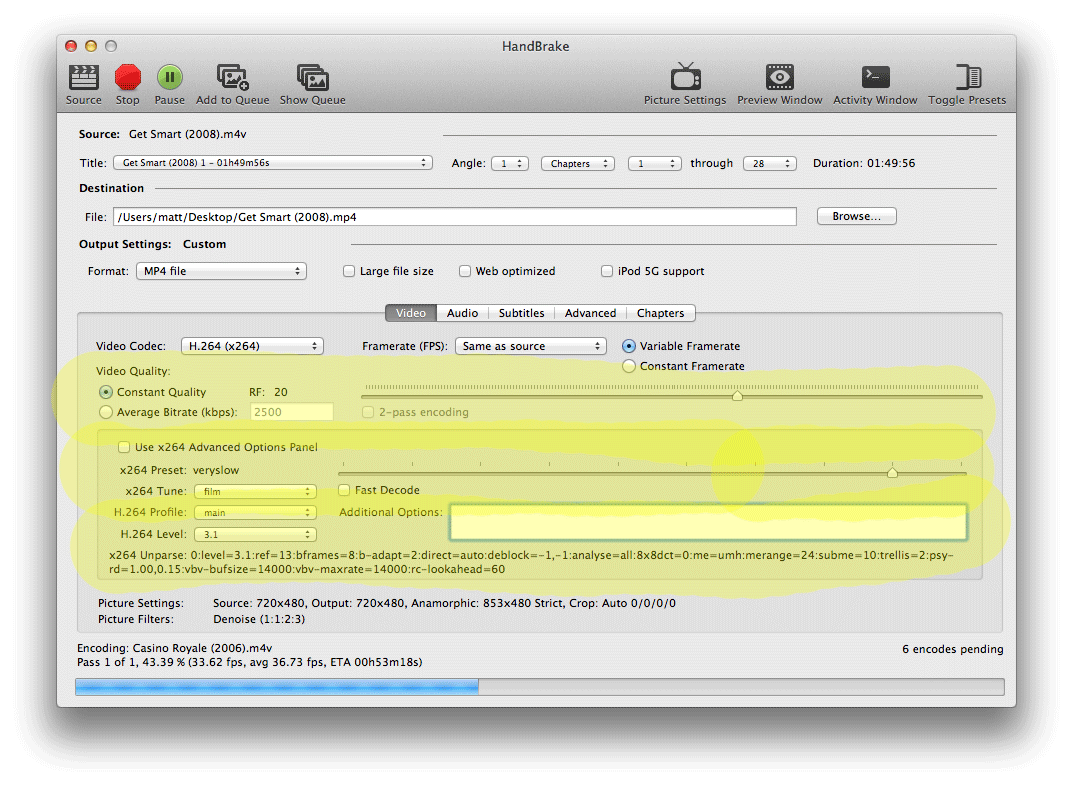This screenshot has height=786, width=1073.
Task: Click the Additional Options text field
Action: coord(708,523)
